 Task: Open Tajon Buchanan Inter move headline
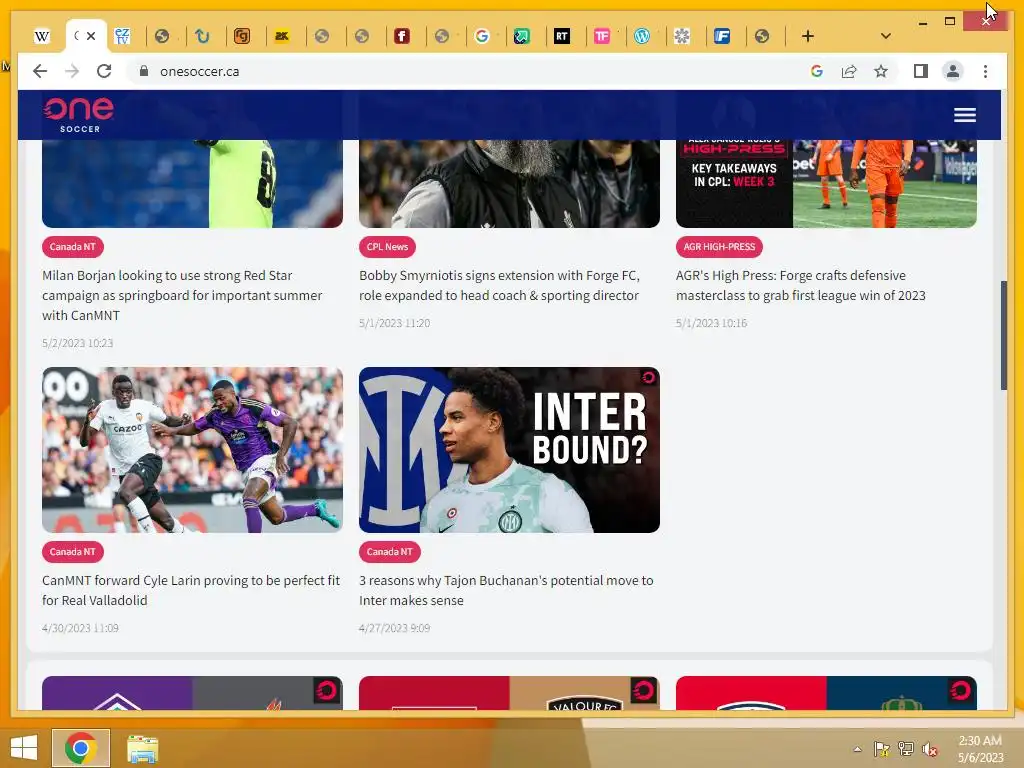point(506,590)
